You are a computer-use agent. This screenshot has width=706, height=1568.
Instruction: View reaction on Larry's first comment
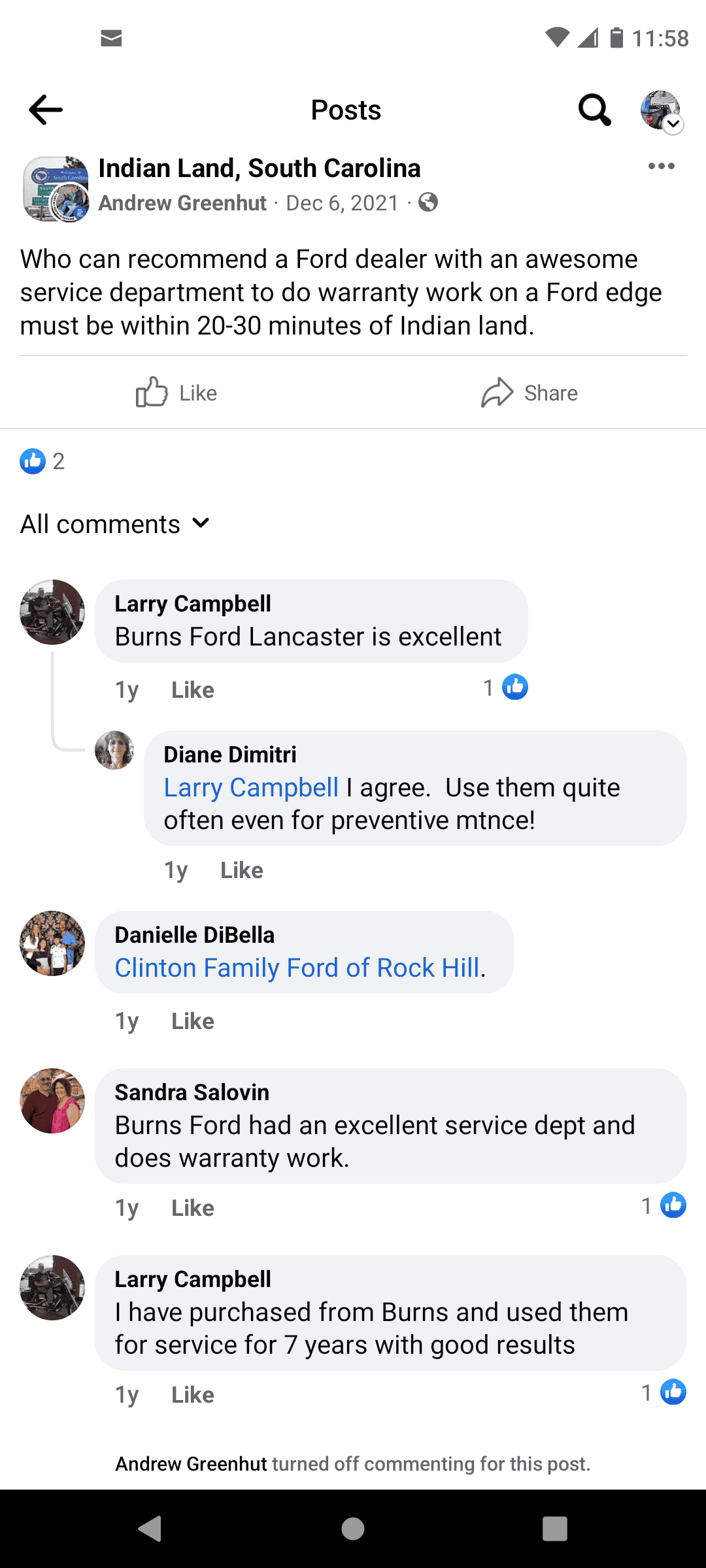505,687
